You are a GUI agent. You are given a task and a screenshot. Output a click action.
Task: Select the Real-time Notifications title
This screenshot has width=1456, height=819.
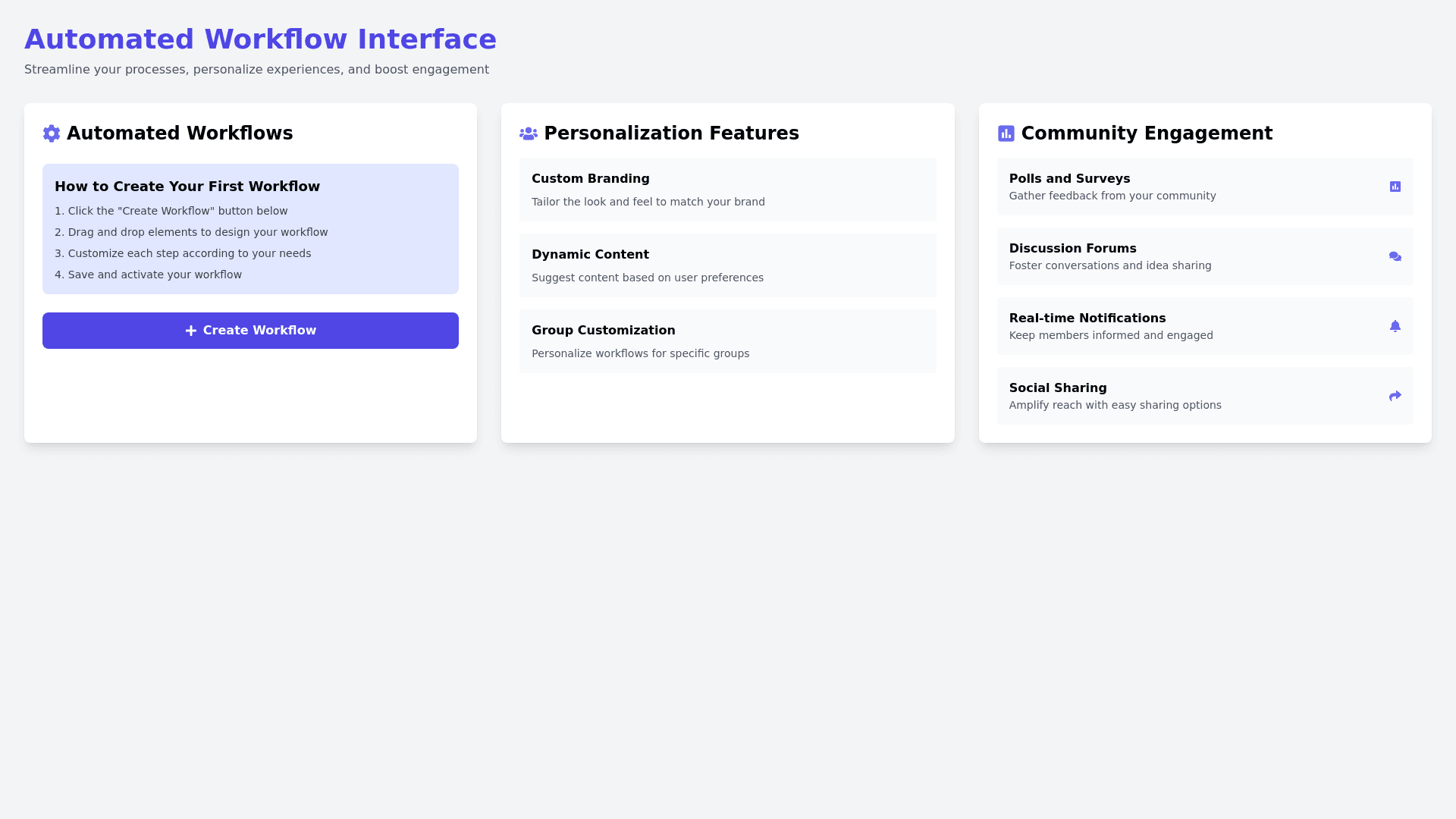pyautogui.click(x=1087, y=318)
